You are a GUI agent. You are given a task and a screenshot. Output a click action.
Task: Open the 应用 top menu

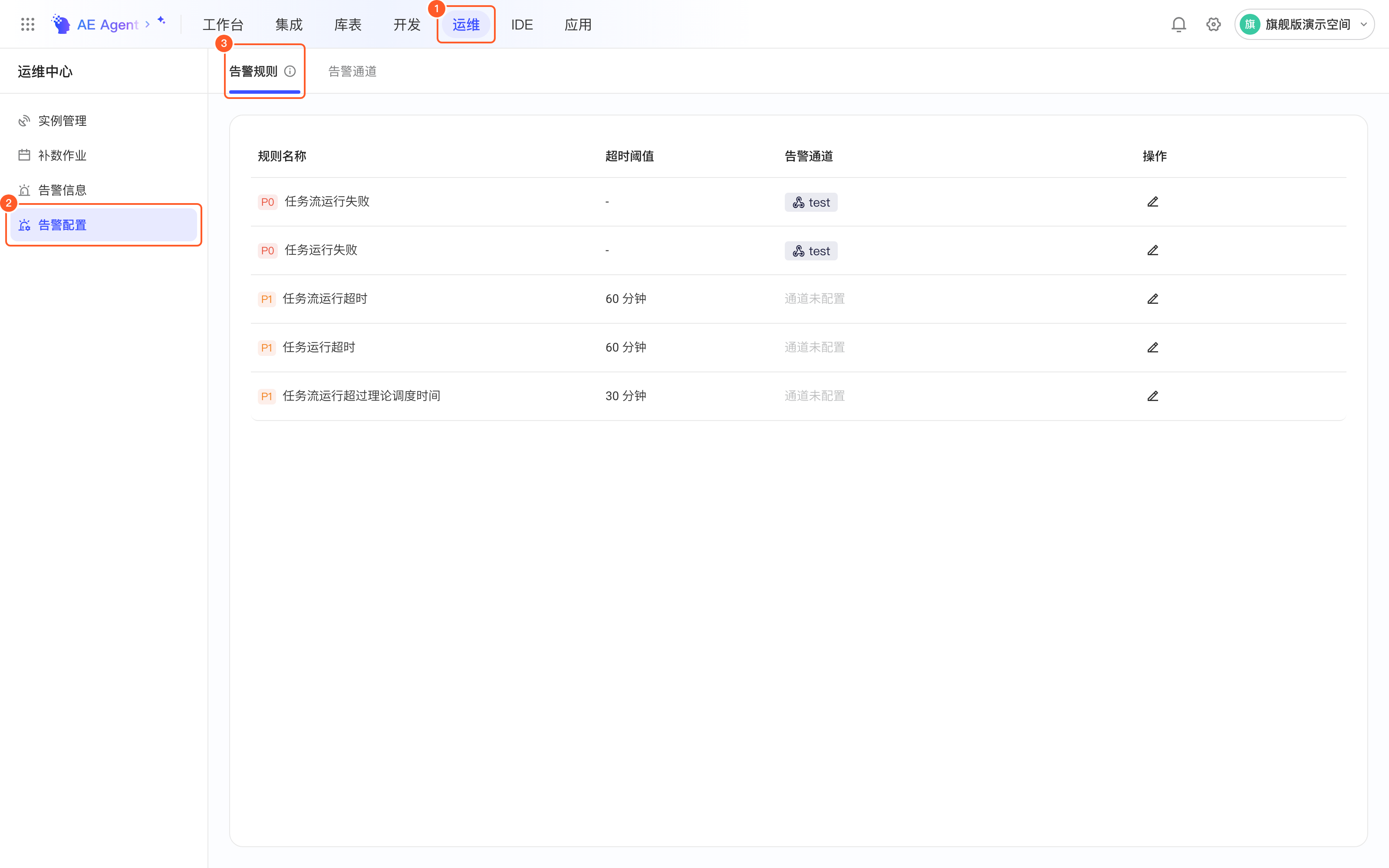(x=578, y=25)
